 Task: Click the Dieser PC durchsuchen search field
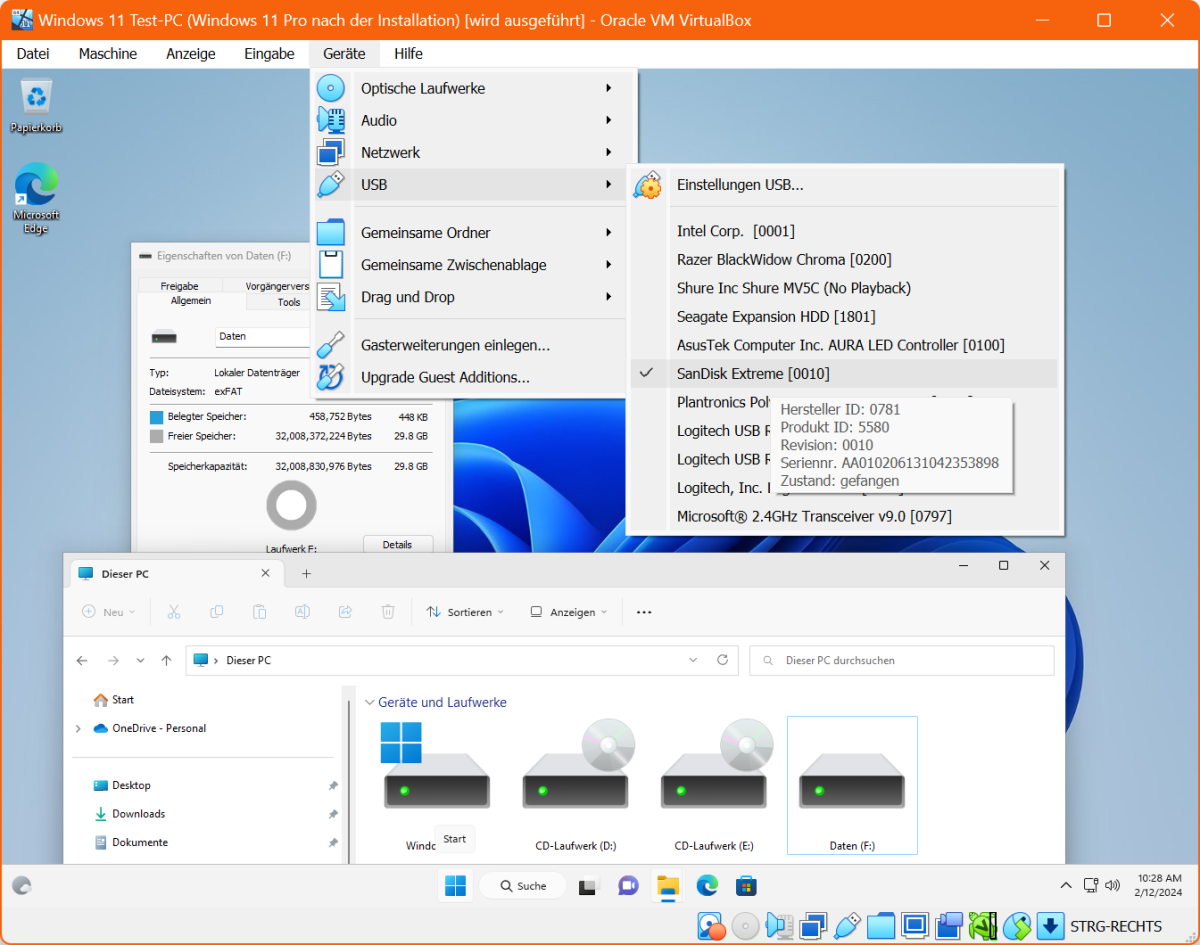pyautogui.click(x=900, y=660)
